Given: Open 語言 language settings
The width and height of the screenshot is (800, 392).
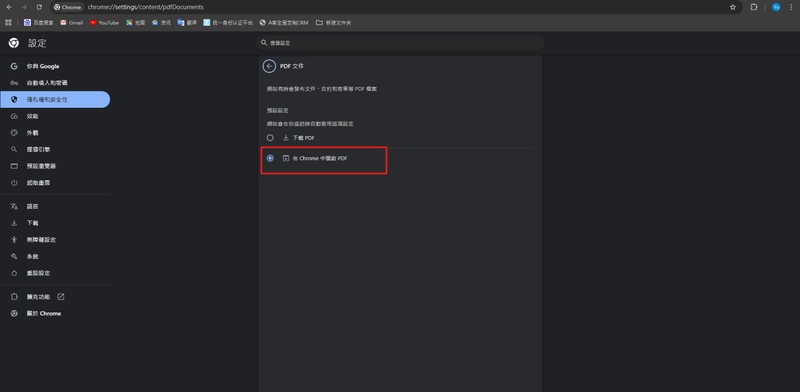Looking at the screenshot, I should [55, 207].
